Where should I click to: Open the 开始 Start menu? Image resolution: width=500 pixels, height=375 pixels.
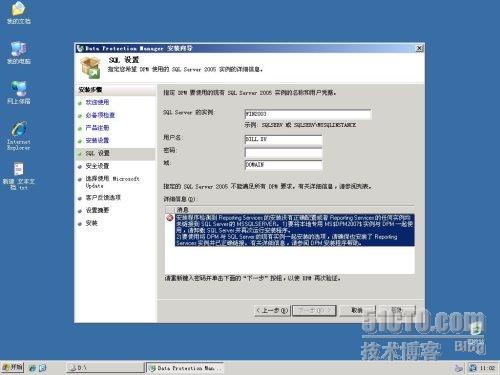12,368
